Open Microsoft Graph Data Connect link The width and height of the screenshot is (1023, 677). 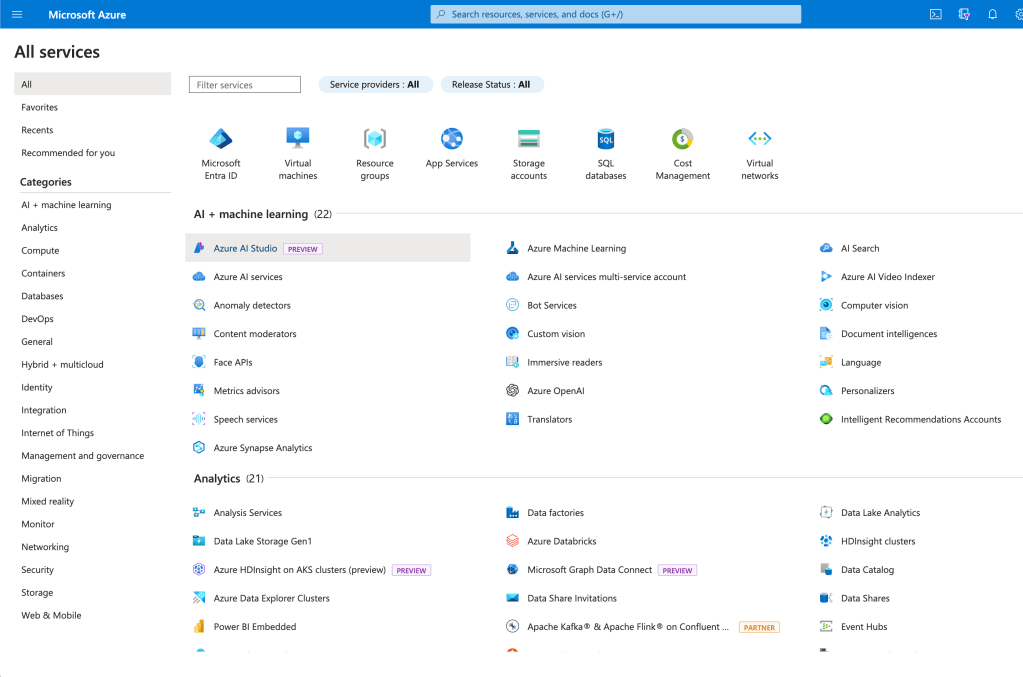pyautogui.click(x=590, y=570)
